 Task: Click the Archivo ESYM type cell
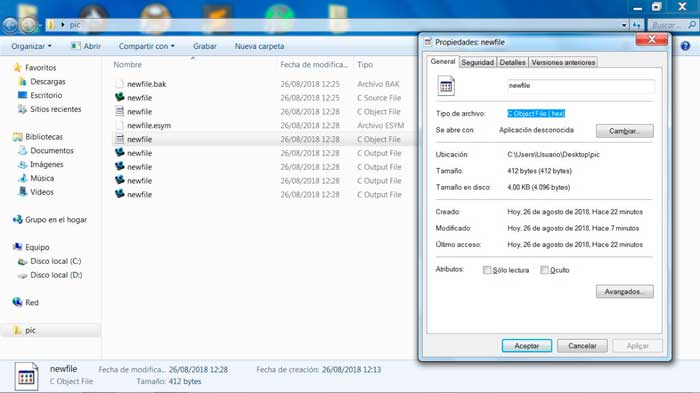coord(380,125)
